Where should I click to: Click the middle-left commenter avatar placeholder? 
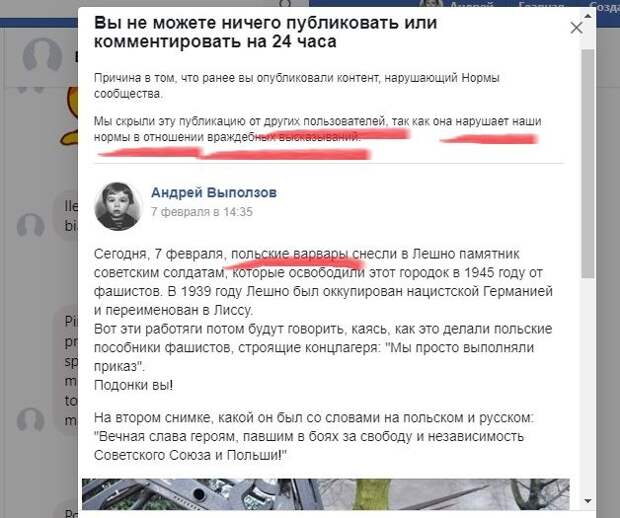coord(30,227)
